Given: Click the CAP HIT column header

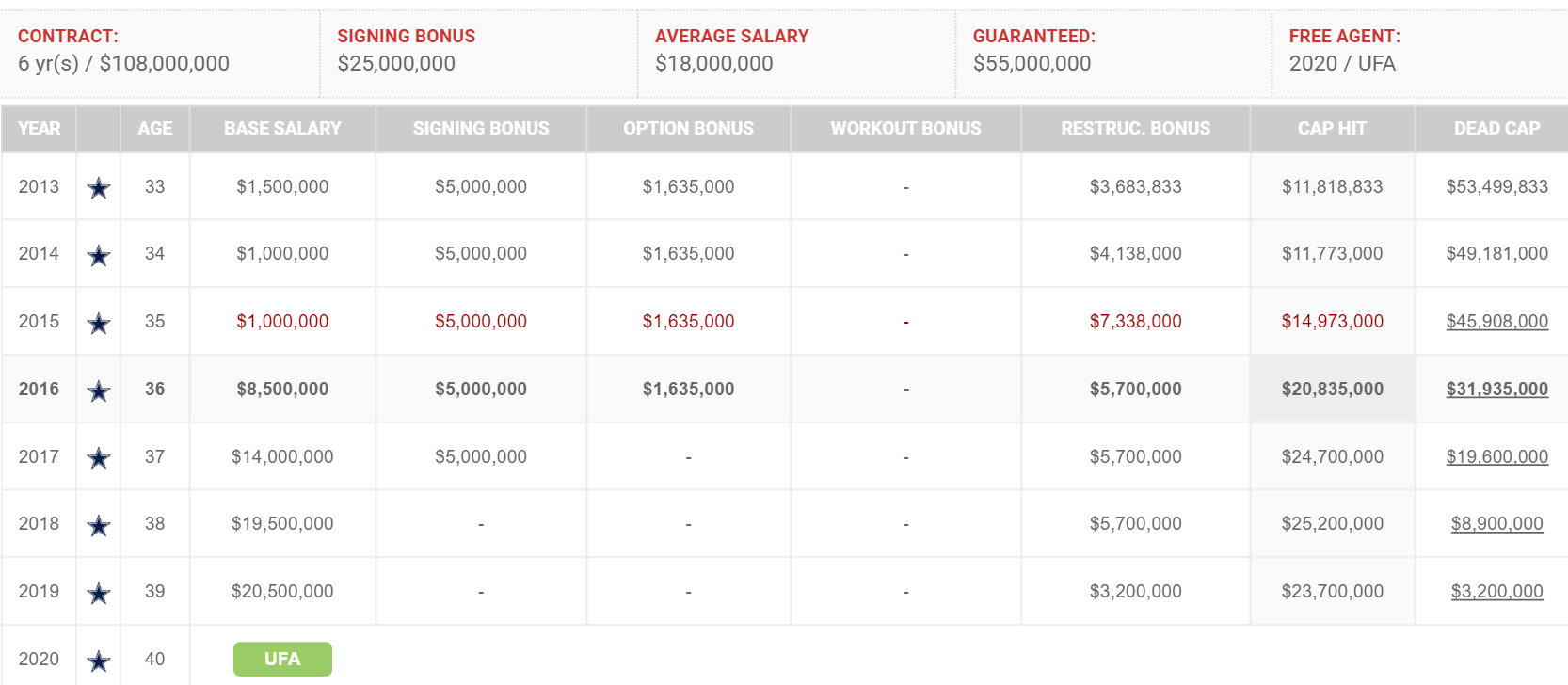Looking at the screenshot, I should point(1332,129).
